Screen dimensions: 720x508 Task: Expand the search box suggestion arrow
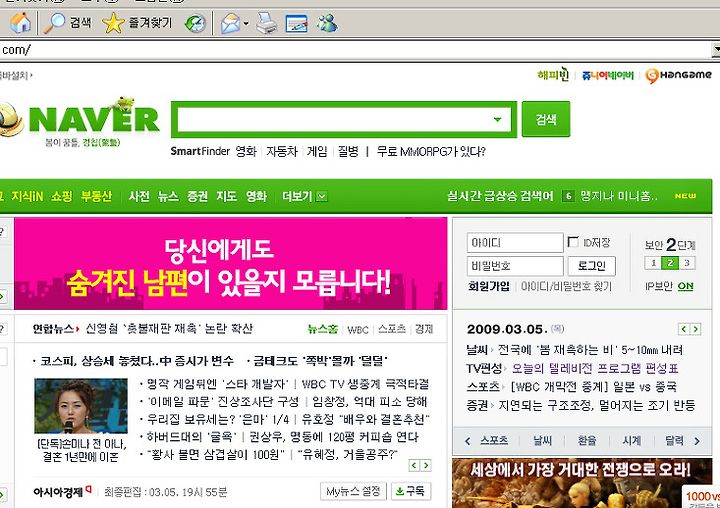(497, 119)
